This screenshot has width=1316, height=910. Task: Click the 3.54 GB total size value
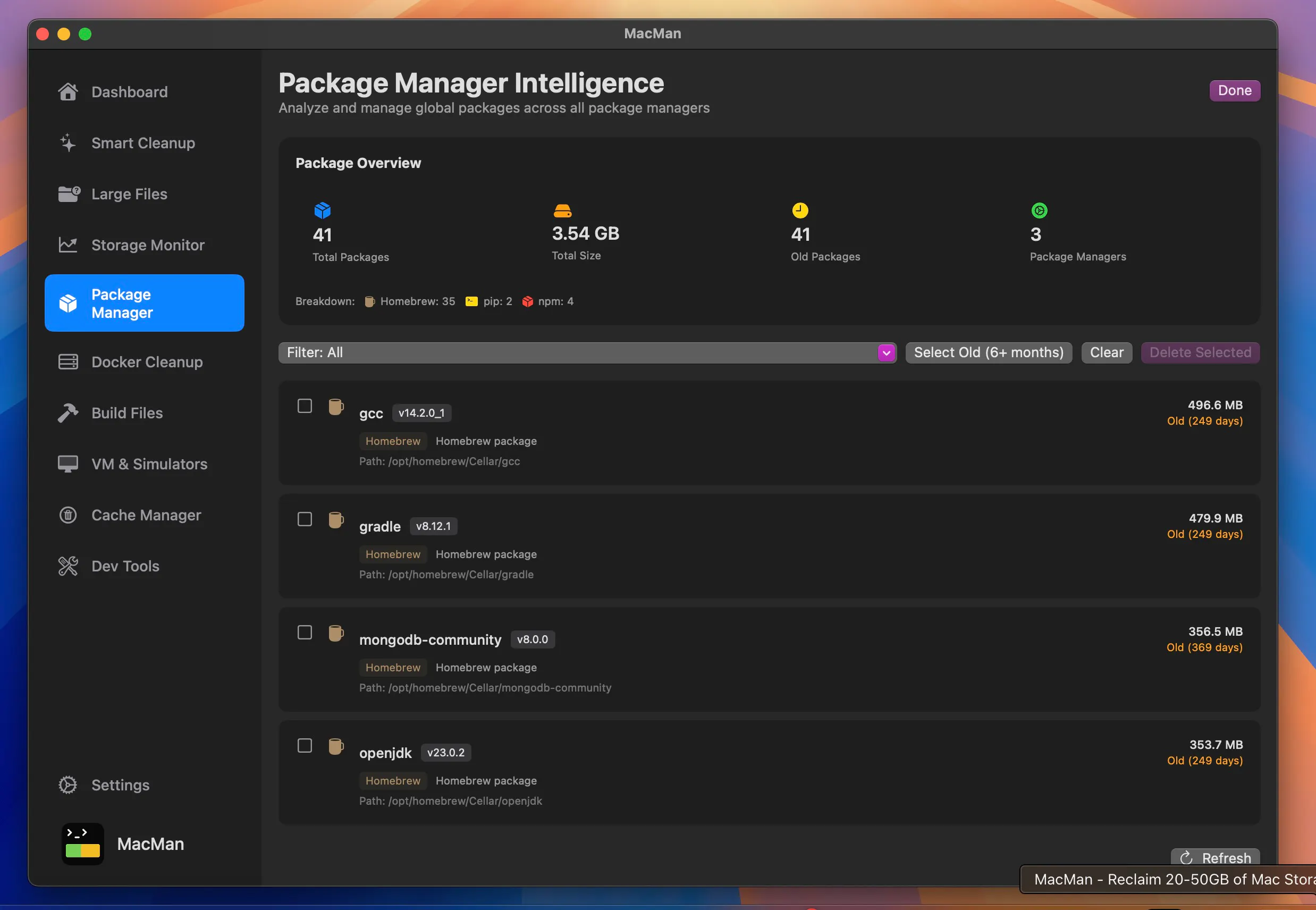(x=585, y=233)
